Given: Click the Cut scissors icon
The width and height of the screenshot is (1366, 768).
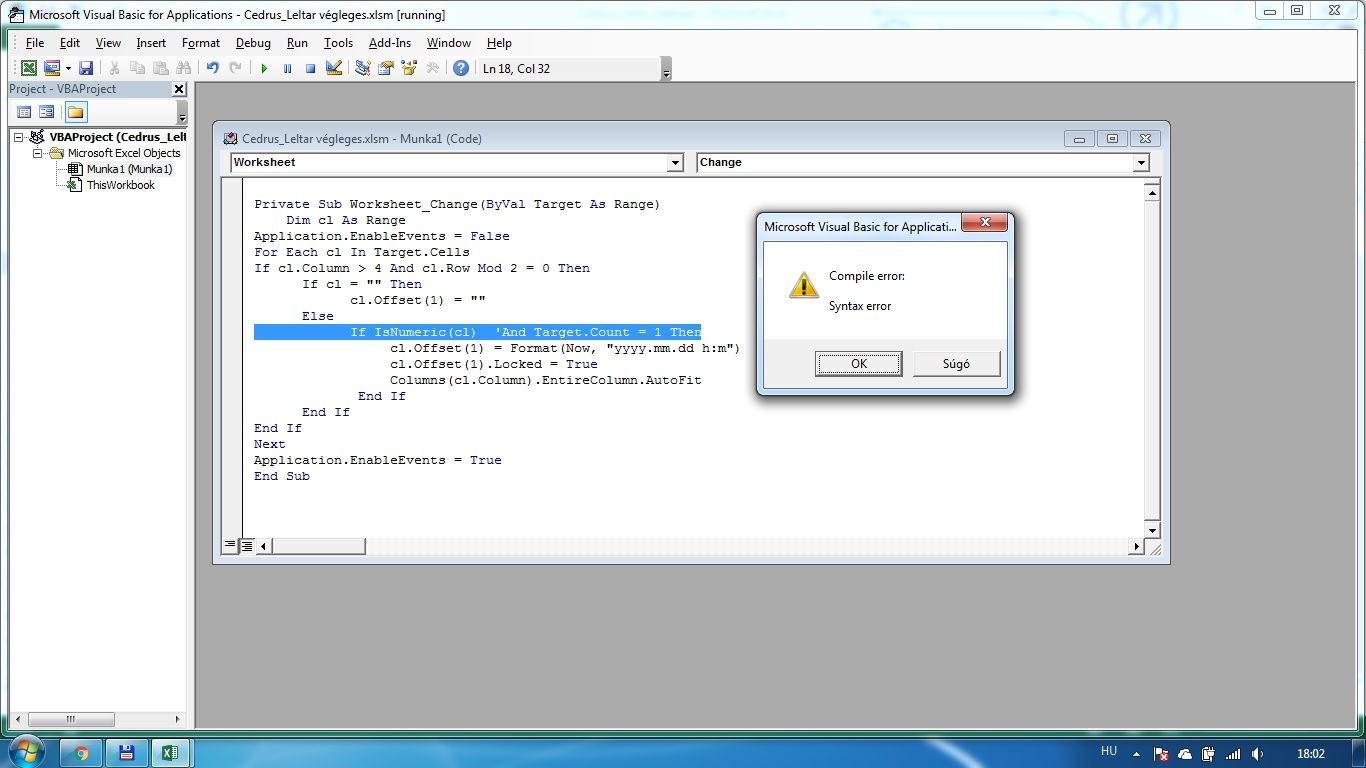Looking at the screenshot, I should pos(115,68).
